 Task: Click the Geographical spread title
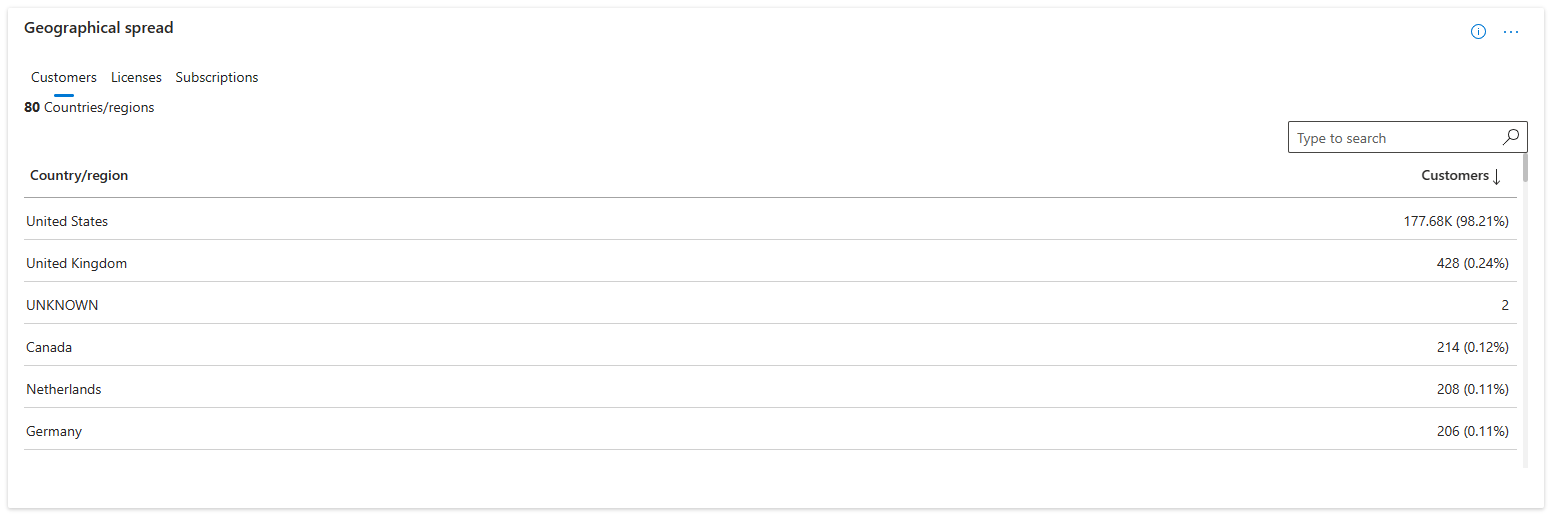click(x=99, y=28)
